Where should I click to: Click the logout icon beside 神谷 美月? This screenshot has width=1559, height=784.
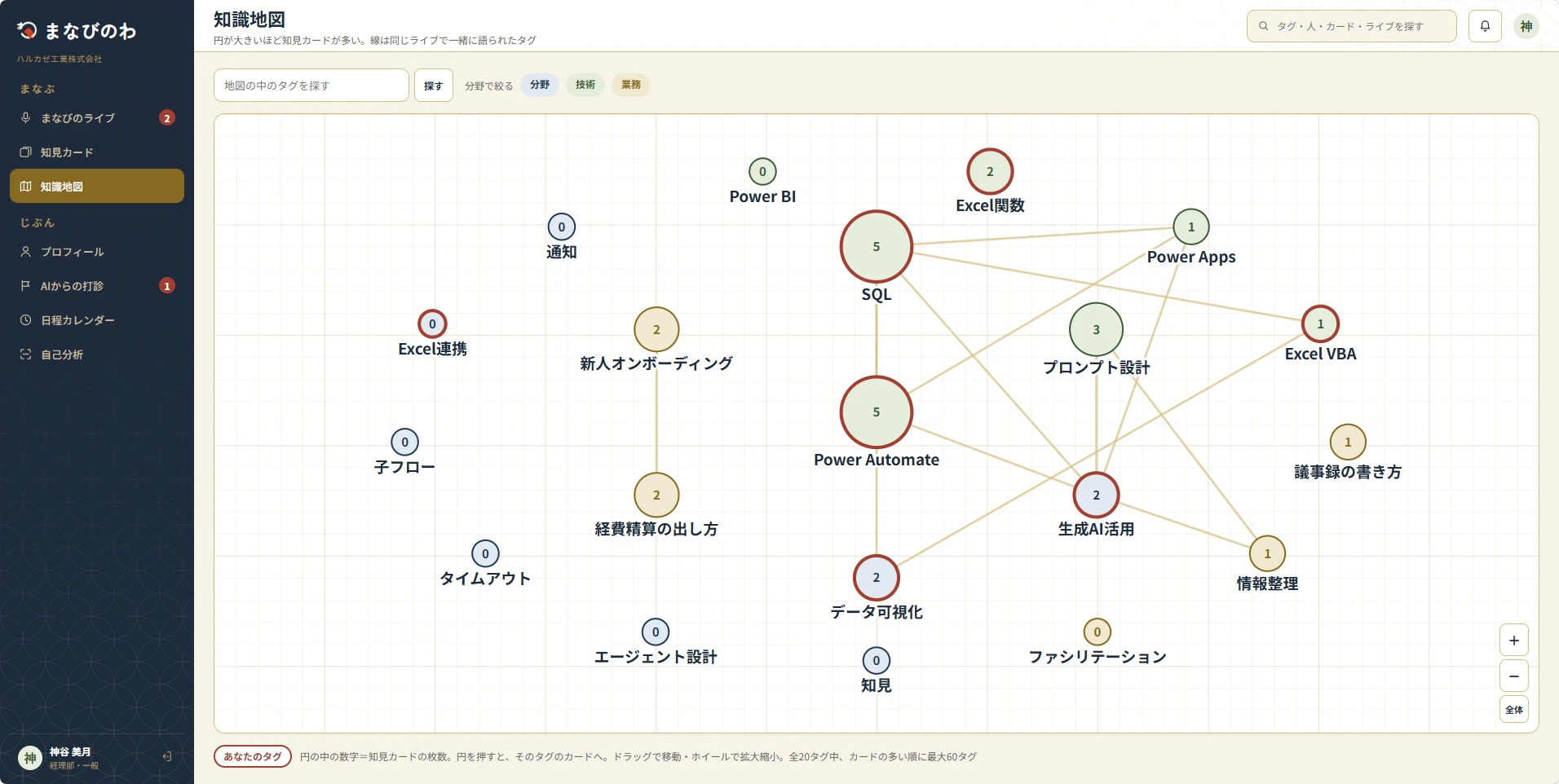point(167,756)
